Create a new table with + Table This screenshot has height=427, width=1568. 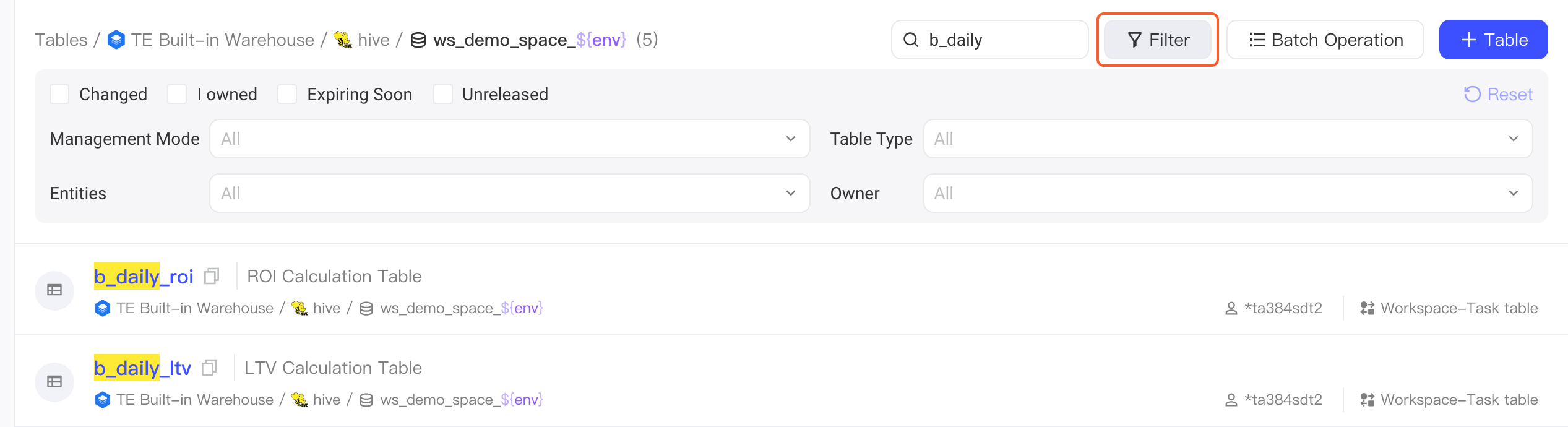pyautogui.click(x=1494, y=40)
